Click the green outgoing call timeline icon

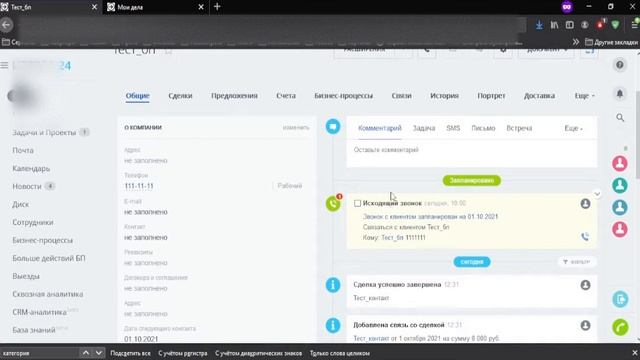tap(333, 204)
